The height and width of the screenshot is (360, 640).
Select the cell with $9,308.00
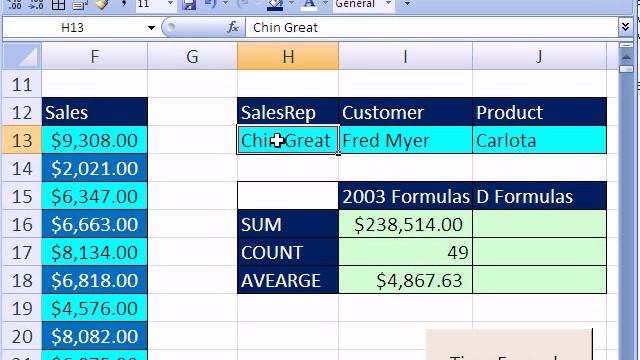pos(95,140)
